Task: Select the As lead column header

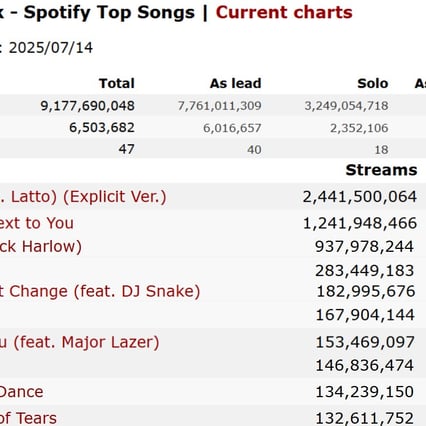Action: [x=236, y=83]
